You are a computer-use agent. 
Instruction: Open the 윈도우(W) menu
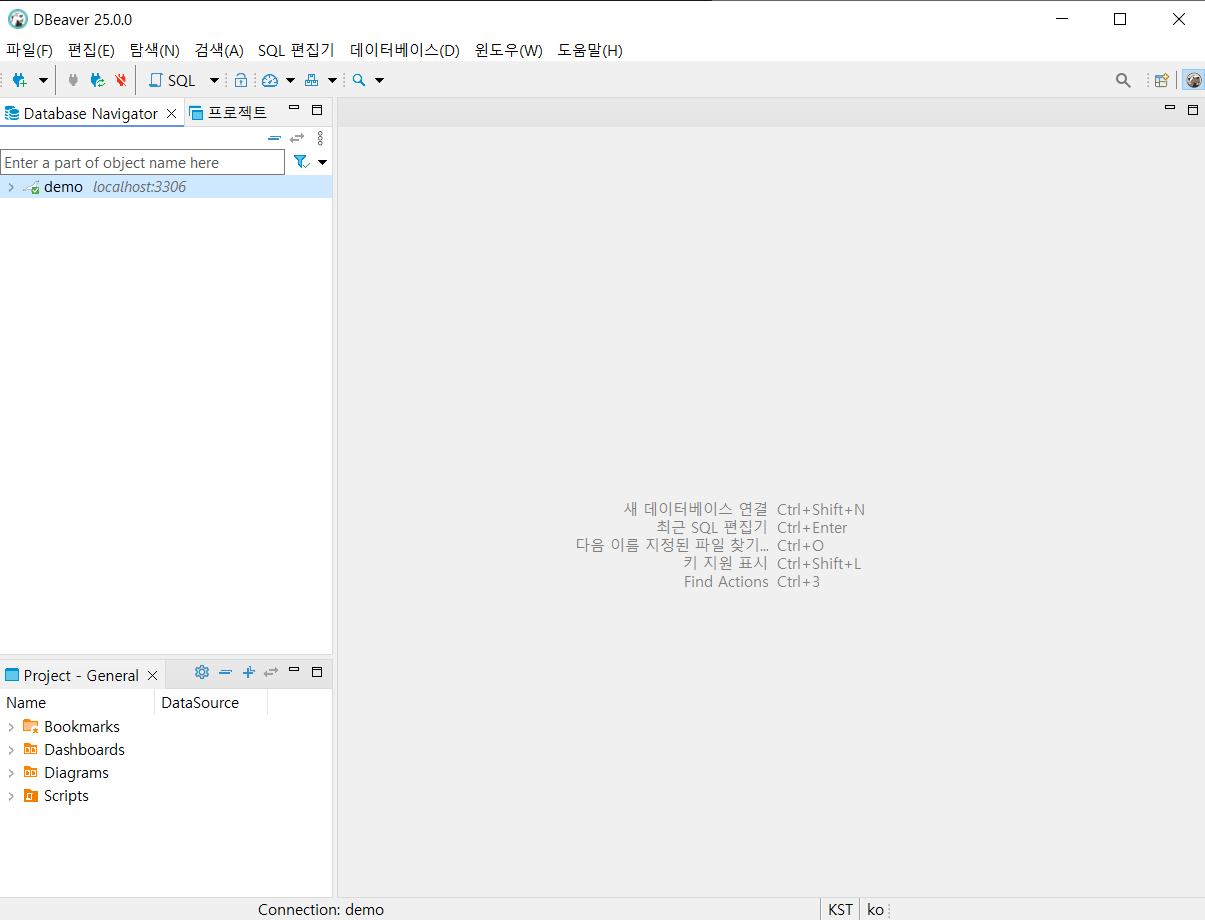pos(509,50)
